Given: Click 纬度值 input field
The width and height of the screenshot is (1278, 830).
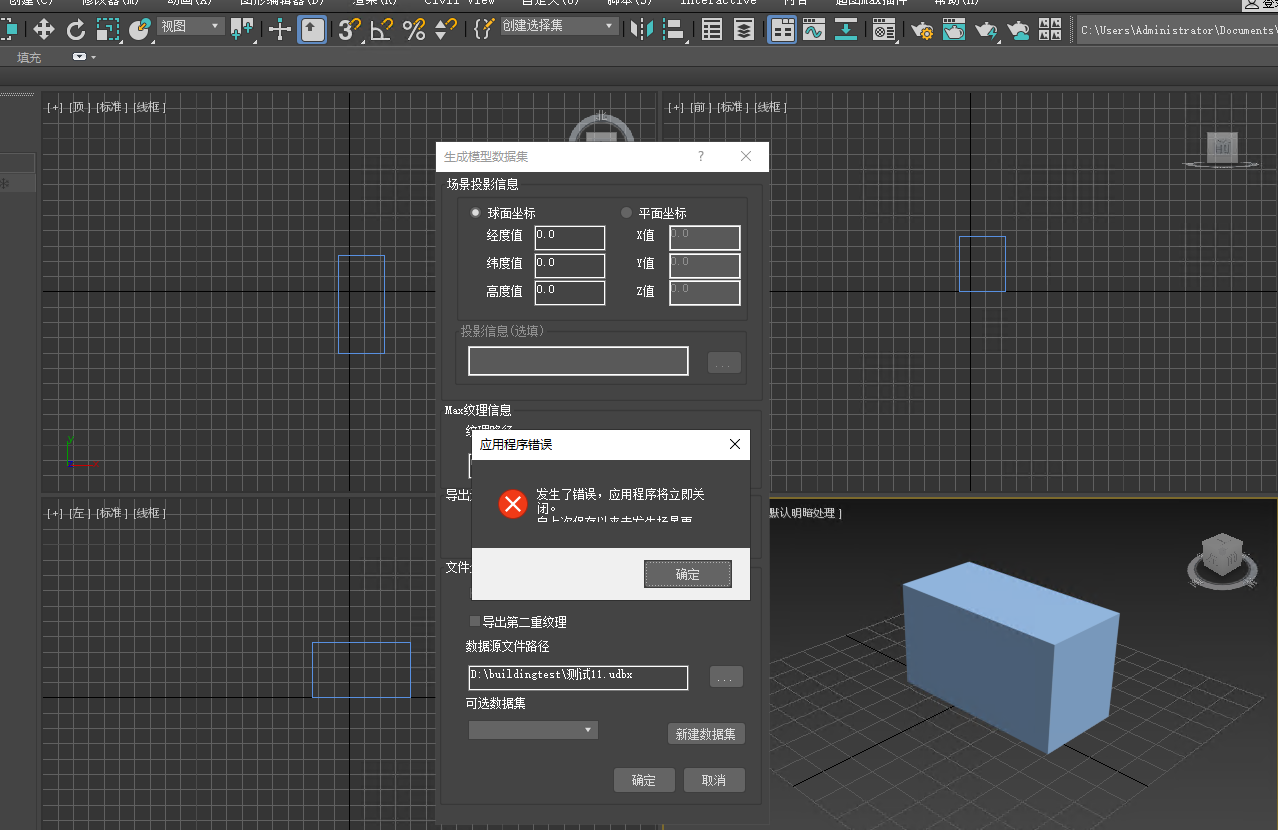Looking at the screenshot, I should coord(569,265).
